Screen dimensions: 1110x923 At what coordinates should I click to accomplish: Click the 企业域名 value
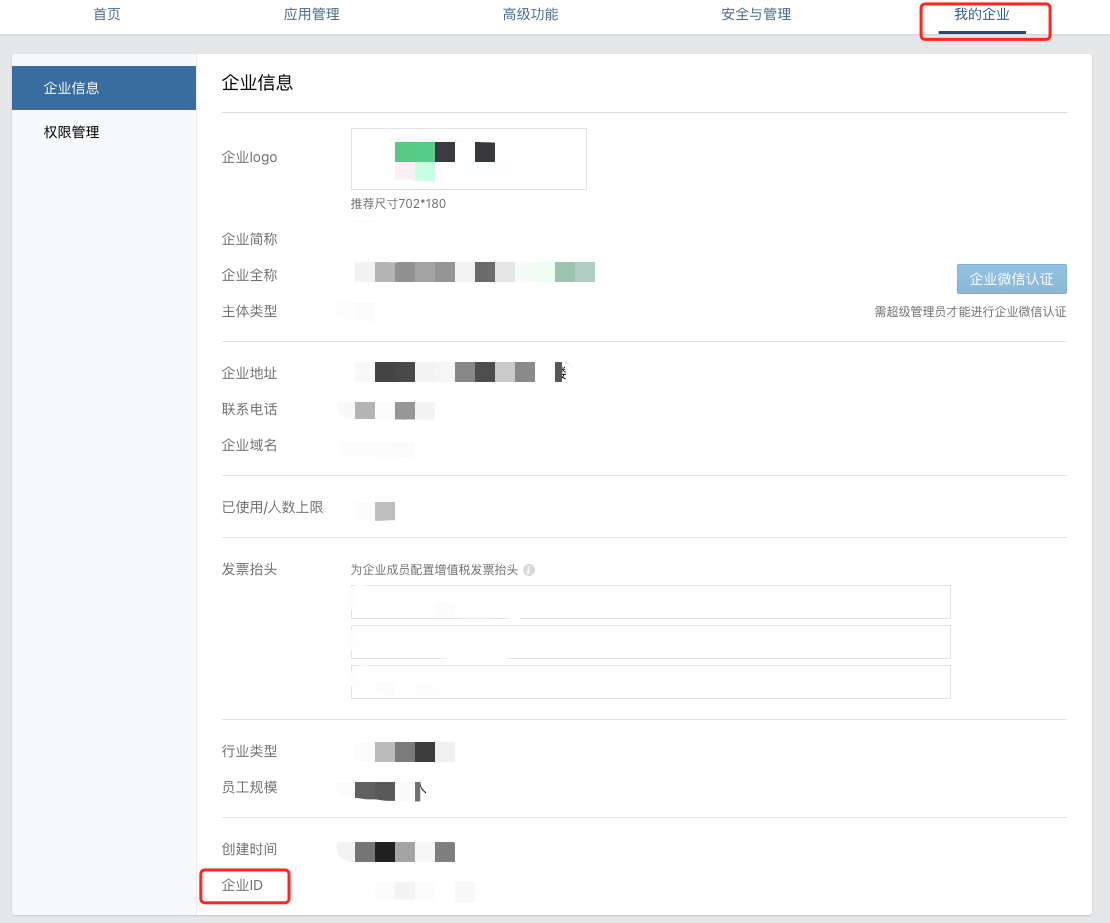point(376,449)
